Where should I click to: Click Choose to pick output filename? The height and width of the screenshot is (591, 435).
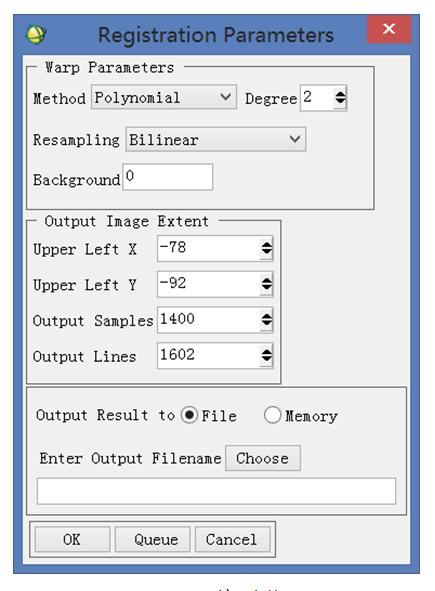[x=263, y=458]
